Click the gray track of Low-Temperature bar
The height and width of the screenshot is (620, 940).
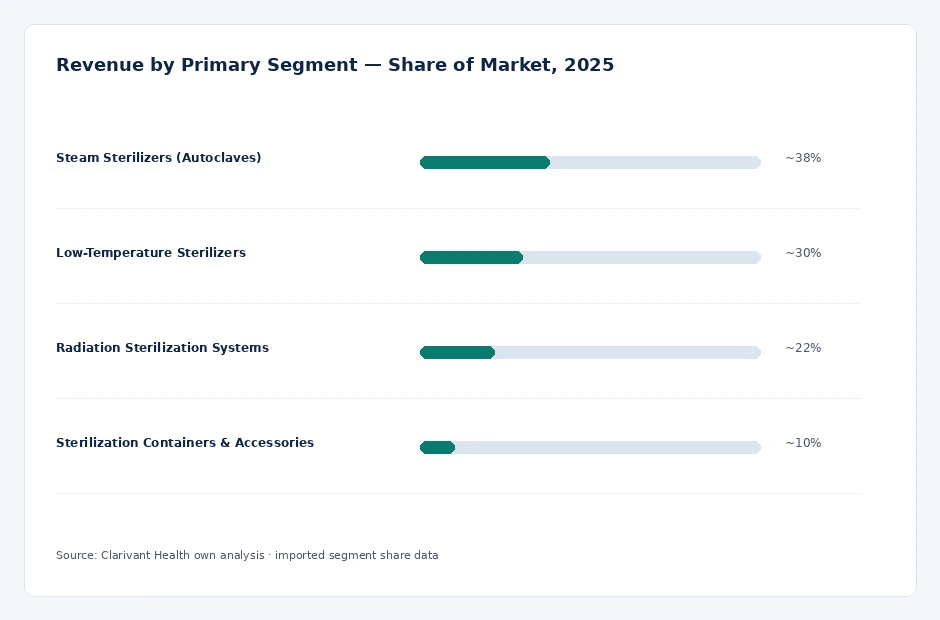tap(642, 257)
